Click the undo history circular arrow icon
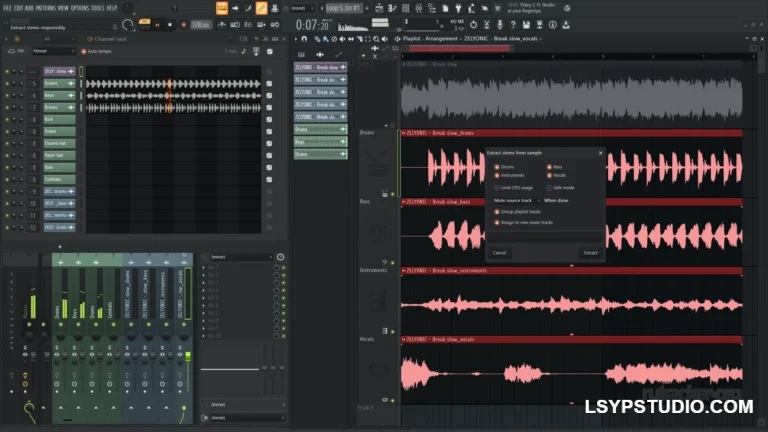Viewport: 768px width, 432px height. [x=473, y=24]
